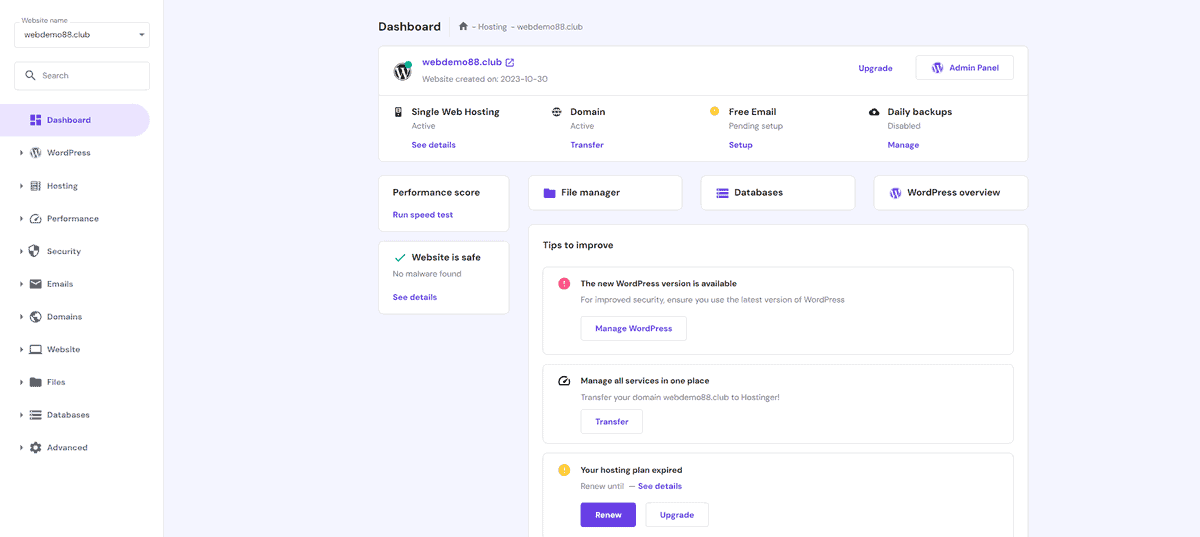Click the Domains globe icon in sidebar
The height and width of the screenshot is (537, 1200).
pyautogui.click(x=36, y=317)
